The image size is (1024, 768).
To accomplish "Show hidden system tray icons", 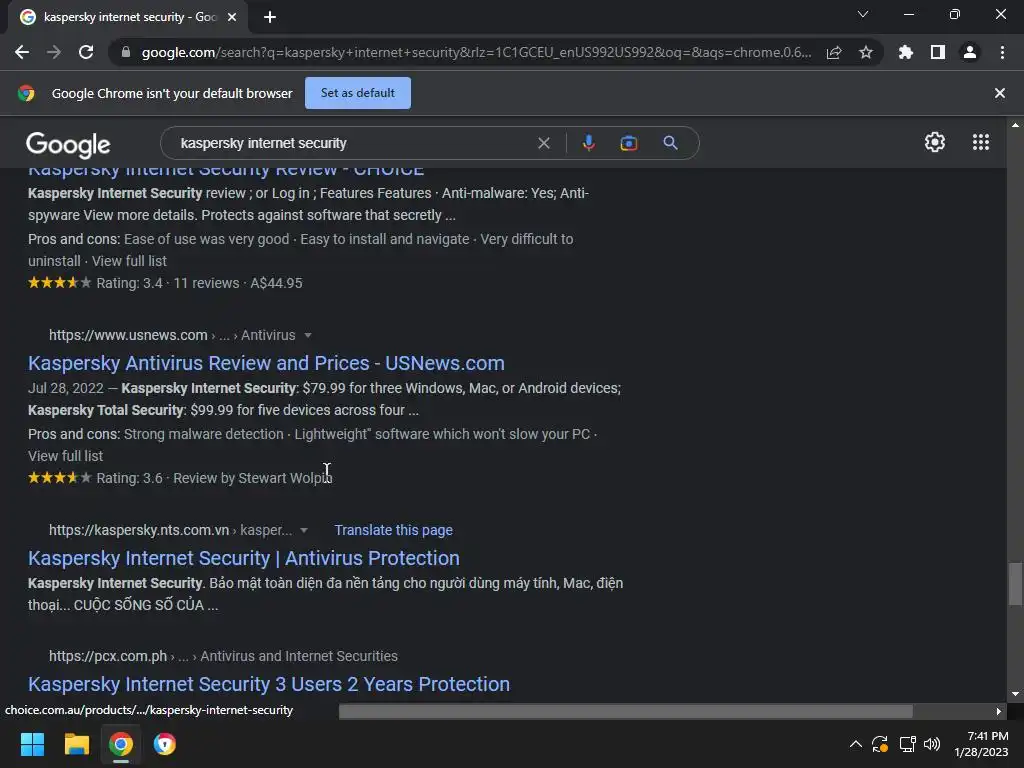I will (x=856, y=744).
